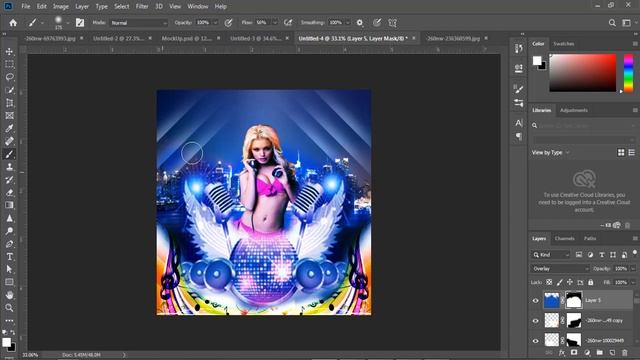Open the brush preset picker arrow
This screenshot has width=640, height=360.
67,23
